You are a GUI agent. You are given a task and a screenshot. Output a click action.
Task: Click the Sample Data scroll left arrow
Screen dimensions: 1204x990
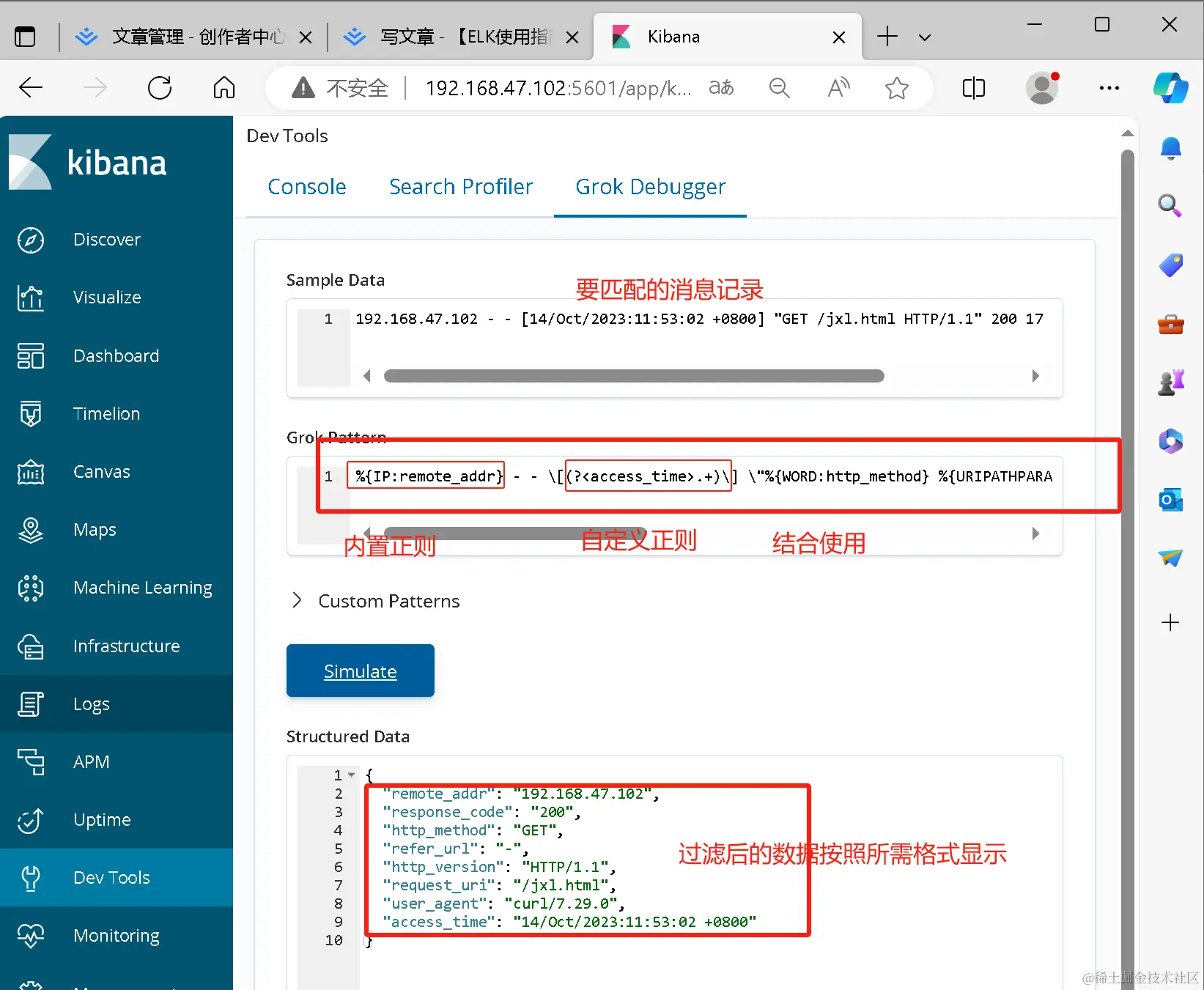coord(367,376)
